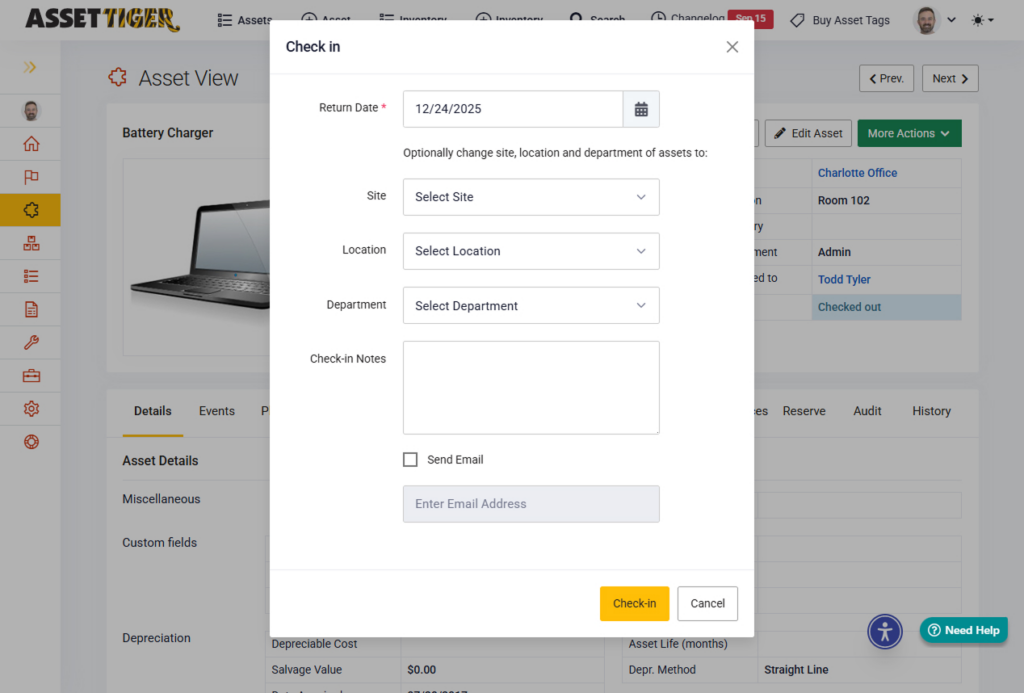Screen dimensions: 1024x693
Task: Expand the Select Location dropdown
Action: pos(531,251)
